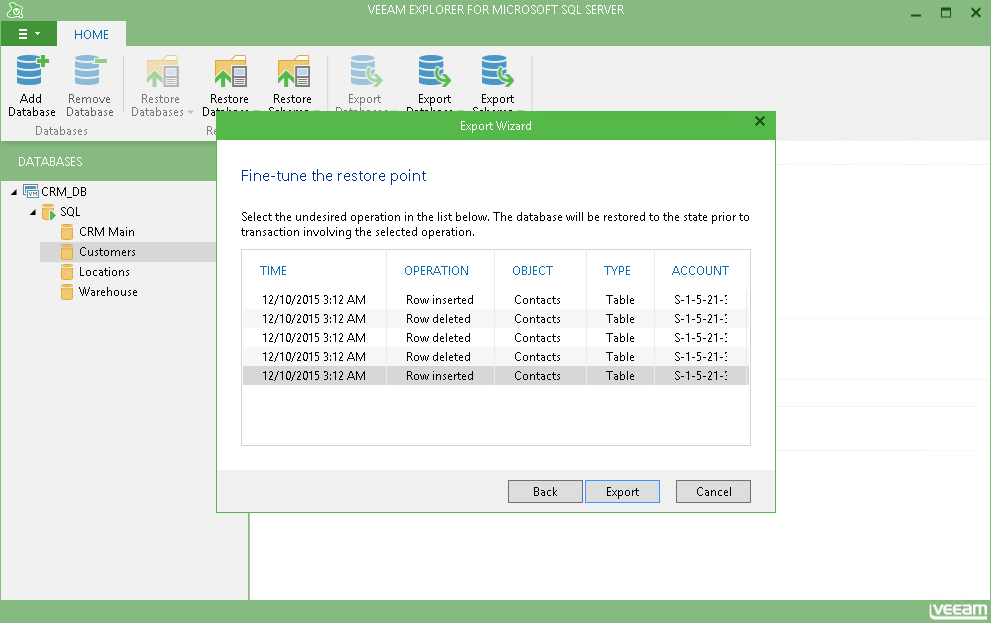Click the Export Schema ribbon icon

click(x=497, y=71)
